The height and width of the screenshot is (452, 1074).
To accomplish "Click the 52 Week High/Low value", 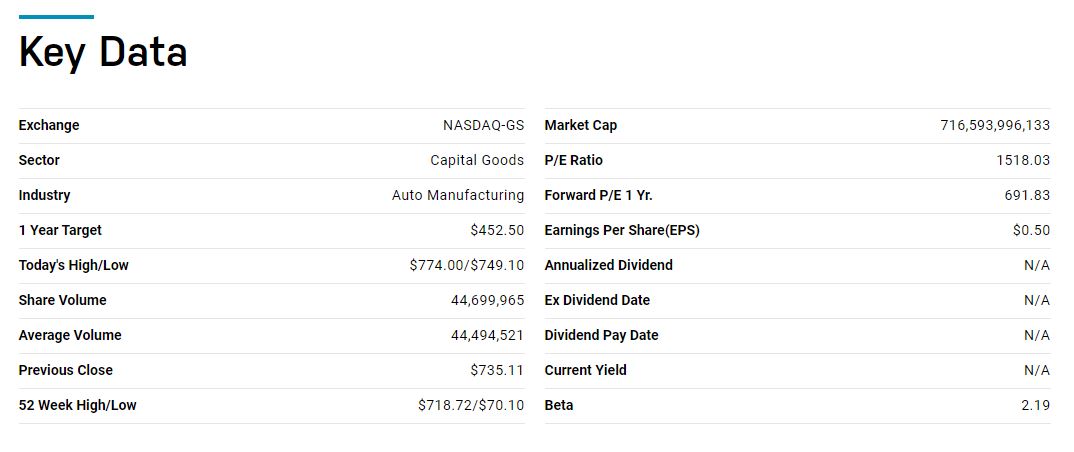I will [471, 406].
